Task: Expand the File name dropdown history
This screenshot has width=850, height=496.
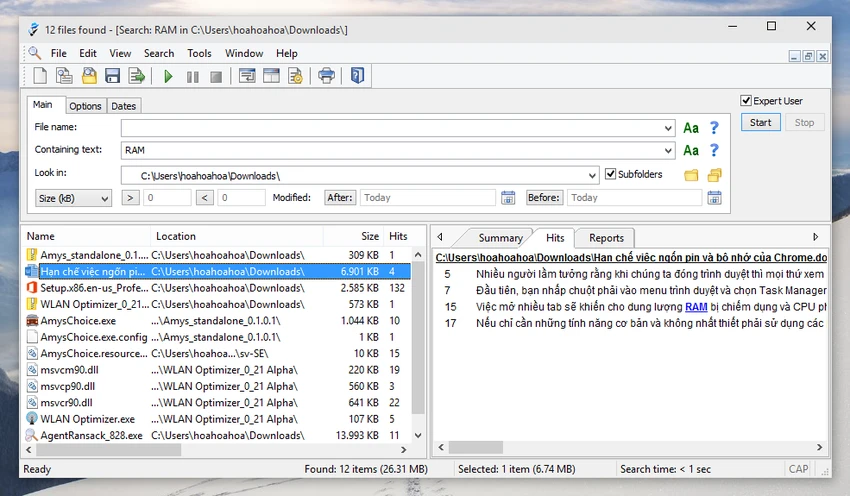Action: (668, 128)
